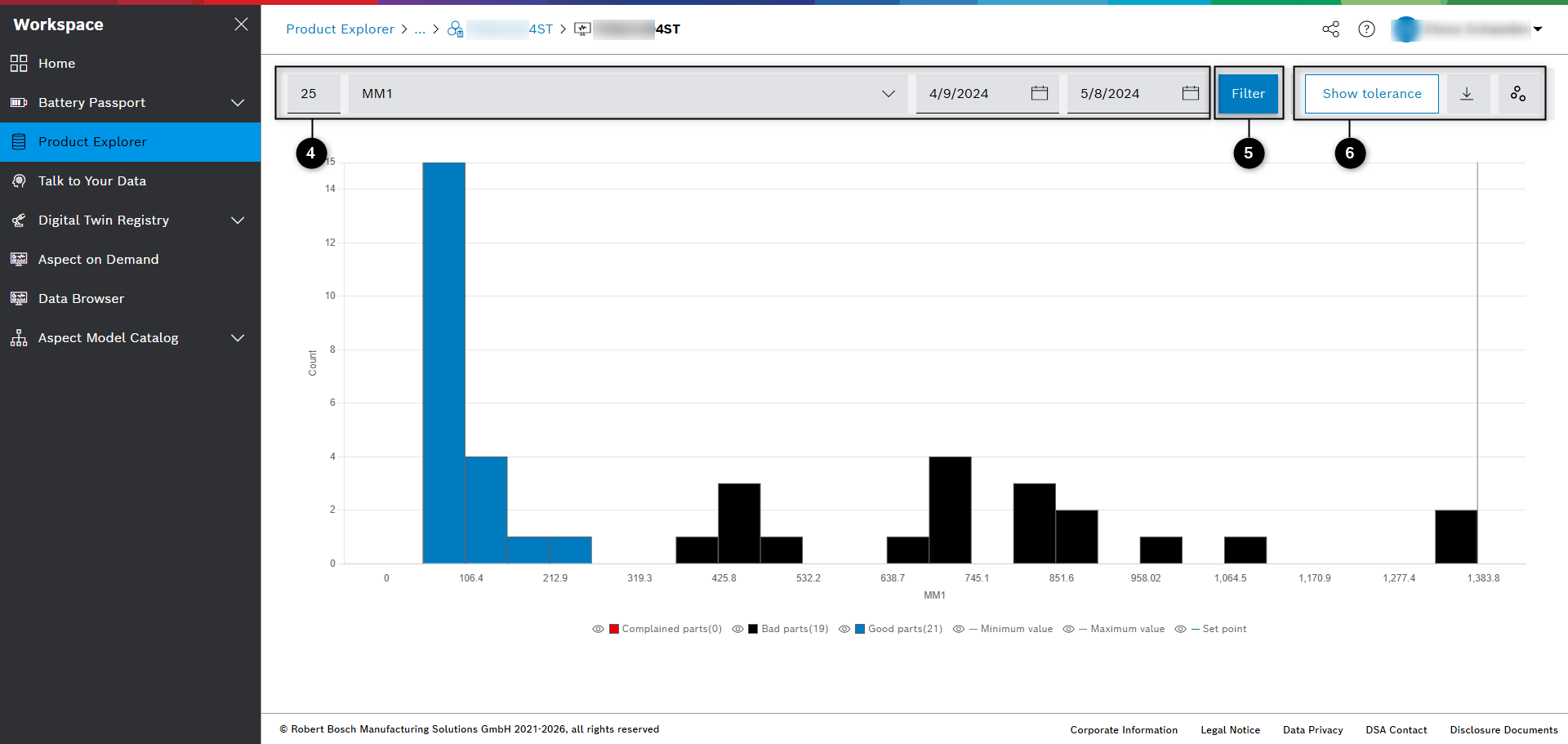Edit the bin count field showing 25
The height and width of the screenshot is (744, 1568).
click(314, 94)
